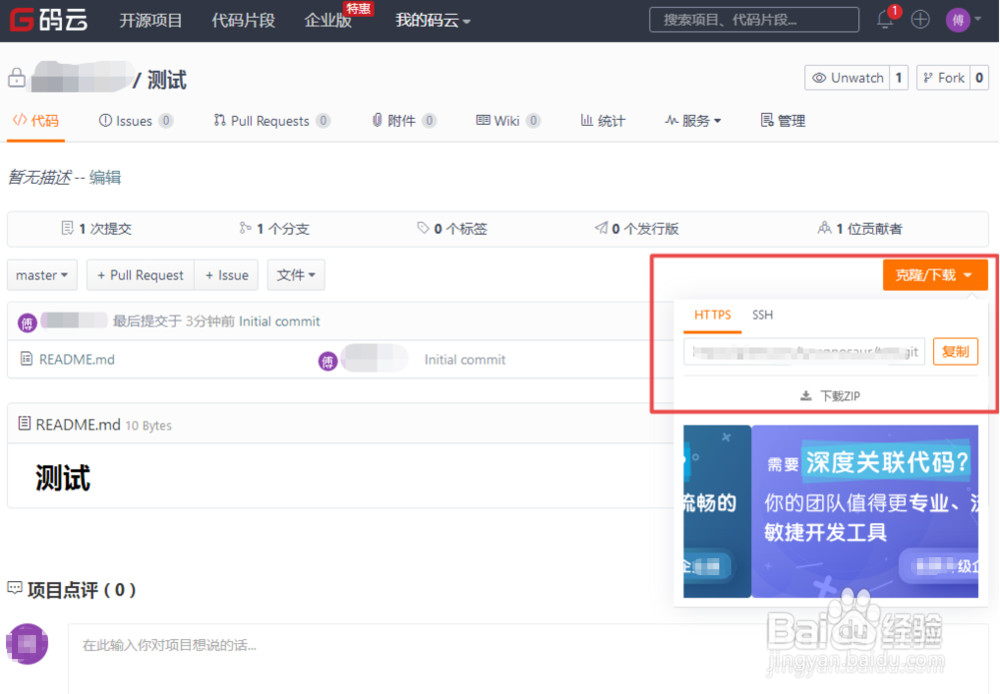Switch to the HTTPS clone tab

coord(712,315)
